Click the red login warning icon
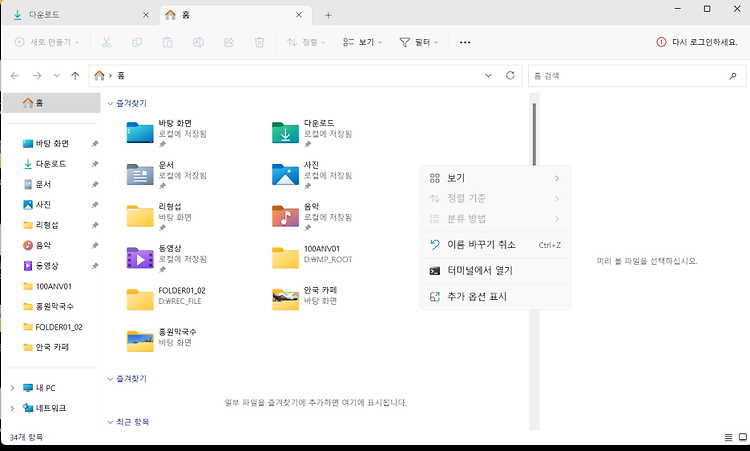 click(661, 42)
